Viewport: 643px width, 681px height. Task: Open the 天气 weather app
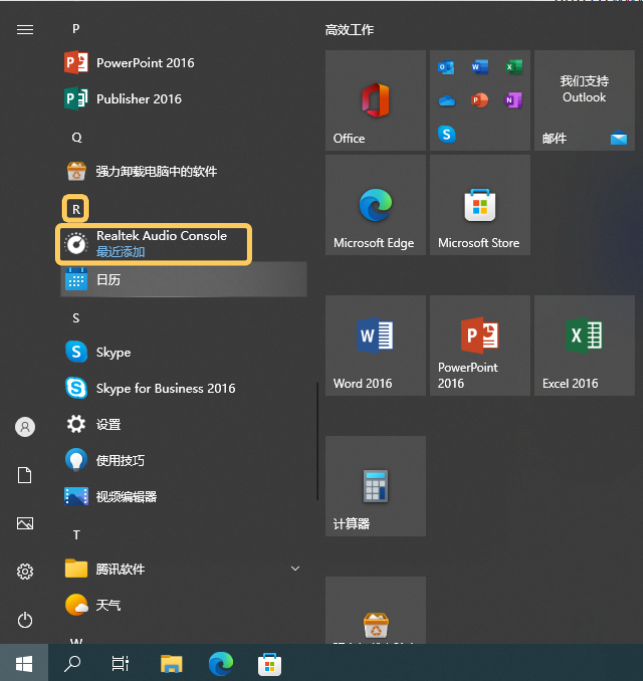pyautogui.click(x=183, y=605)
